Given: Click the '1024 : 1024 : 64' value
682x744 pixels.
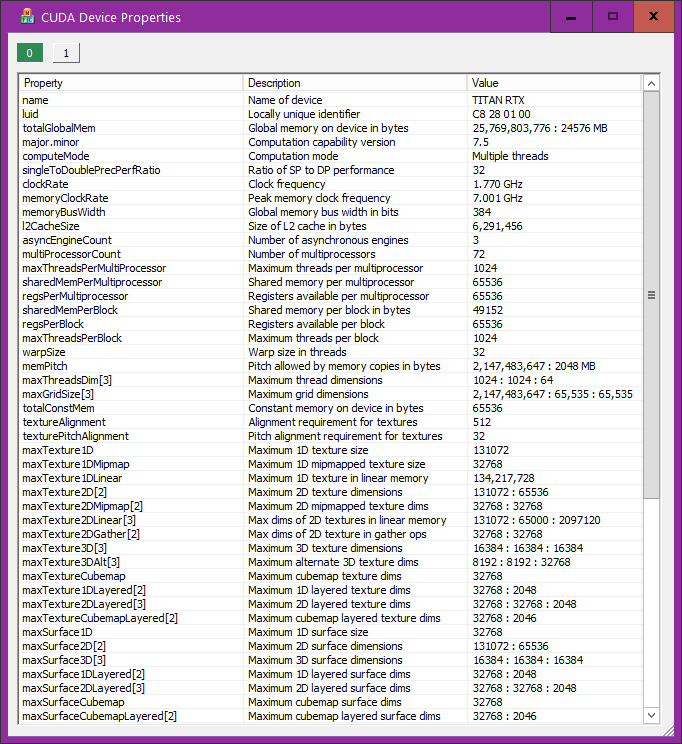Looking at the screenshot, I should coord(513,380).
